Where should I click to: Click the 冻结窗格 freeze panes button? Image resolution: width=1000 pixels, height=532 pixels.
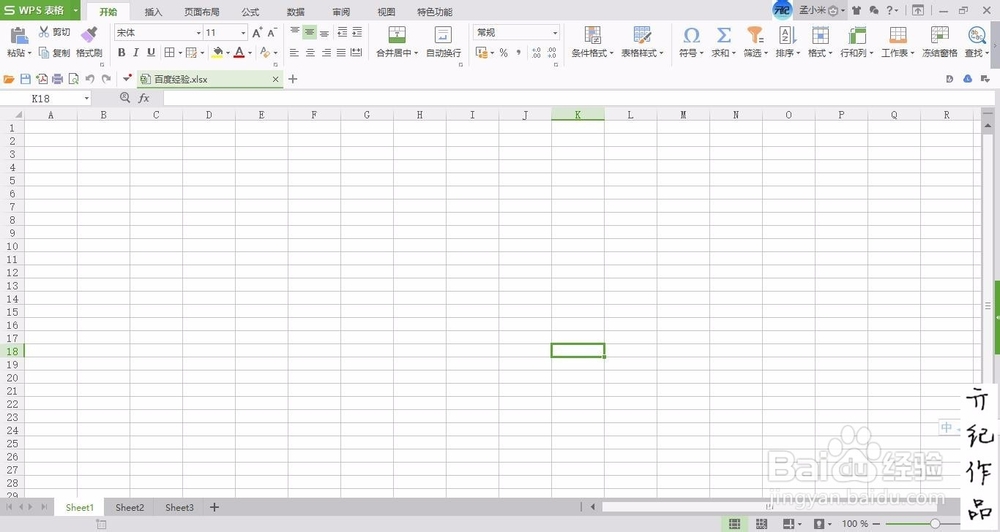[x=939, y=42]
